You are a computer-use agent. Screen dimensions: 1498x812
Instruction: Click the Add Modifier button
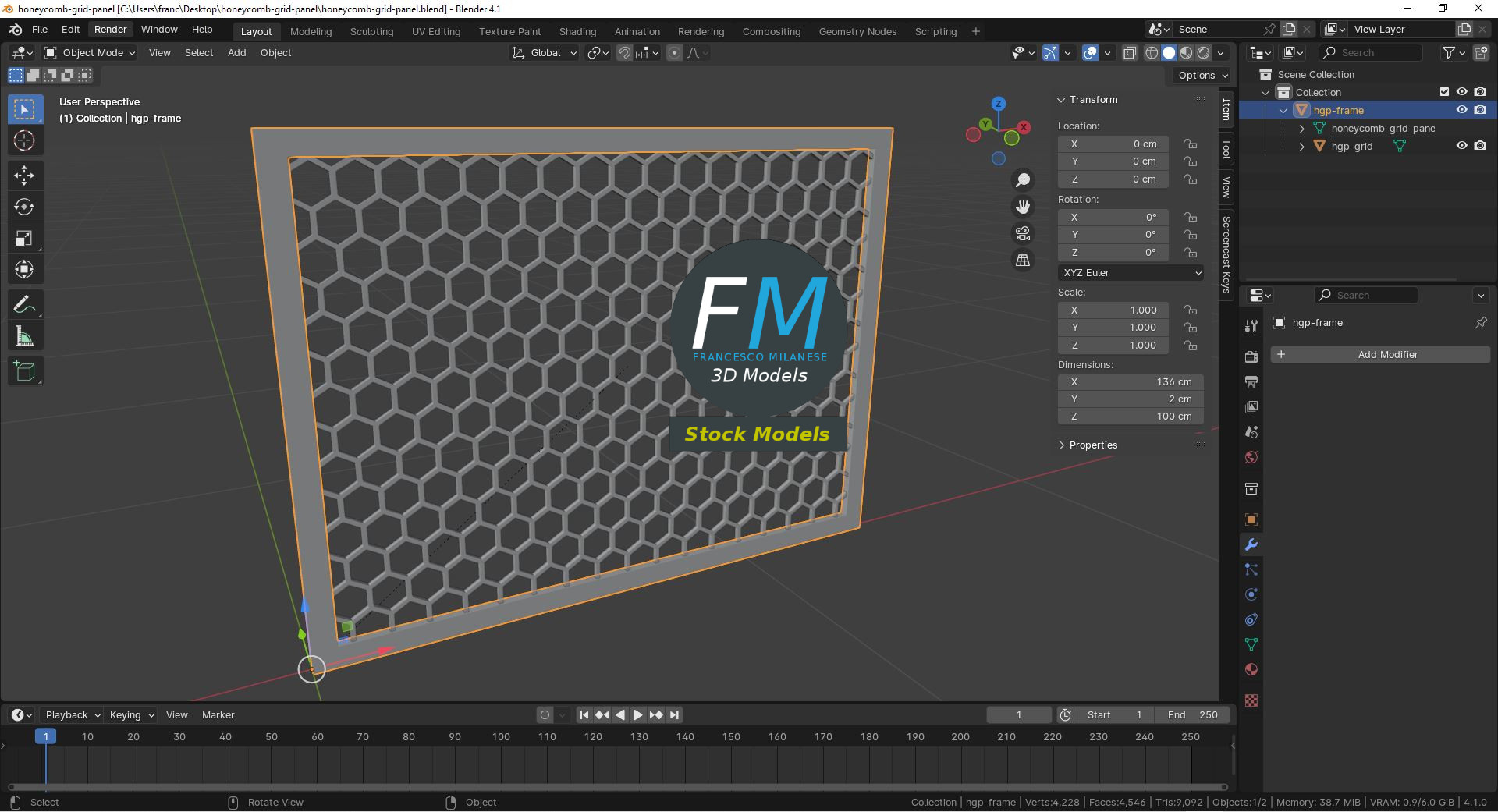1380,355
